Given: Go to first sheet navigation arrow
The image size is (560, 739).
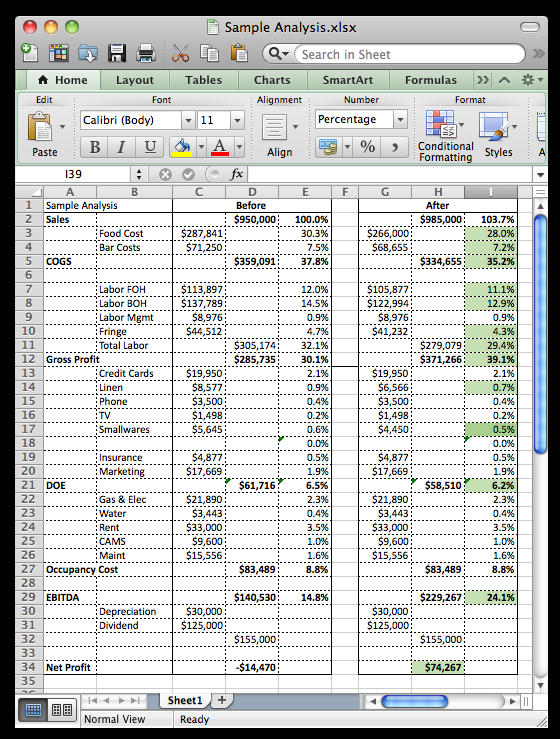Looking at the screenshot, I should point(92,700).
